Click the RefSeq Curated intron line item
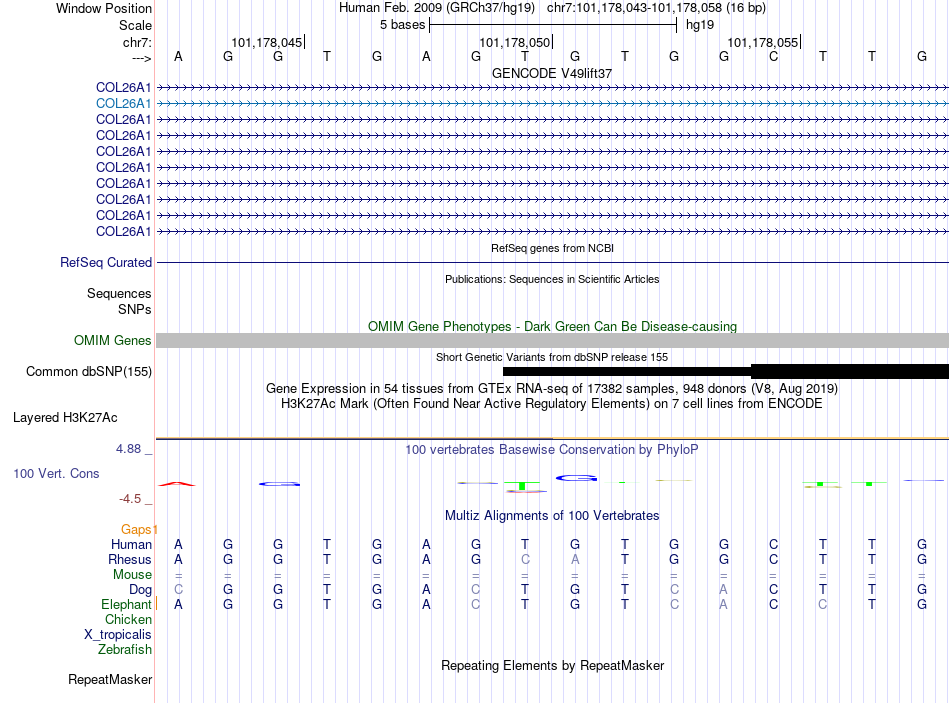 (x=552, y=262)
